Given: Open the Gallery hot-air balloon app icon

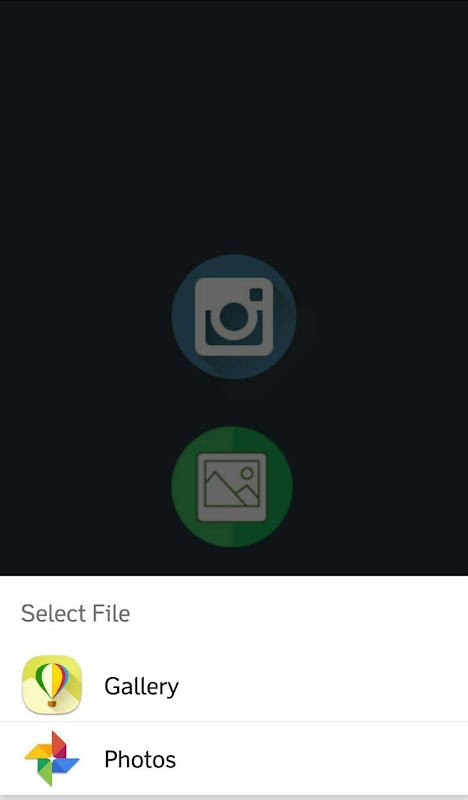Looking at the screenshot, I should click(x=52, y=685).
